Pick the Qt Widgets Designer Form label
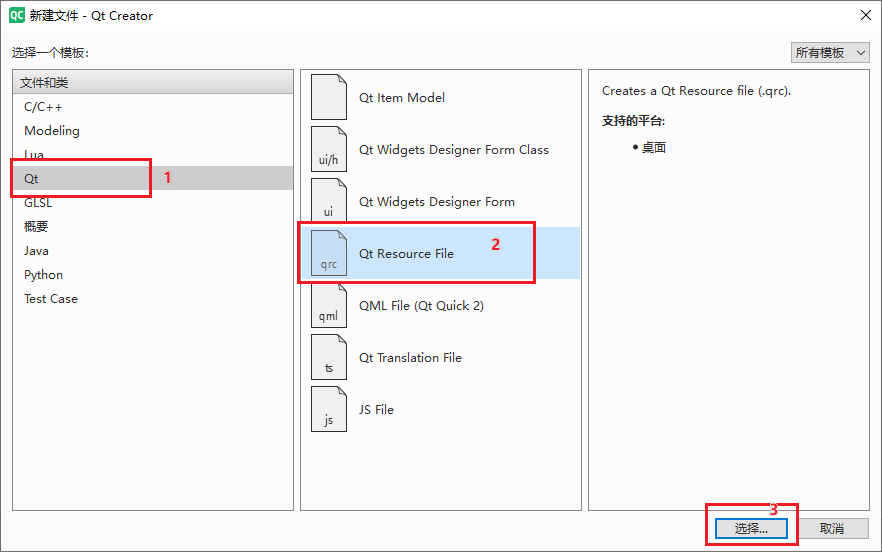 point(436,201)
